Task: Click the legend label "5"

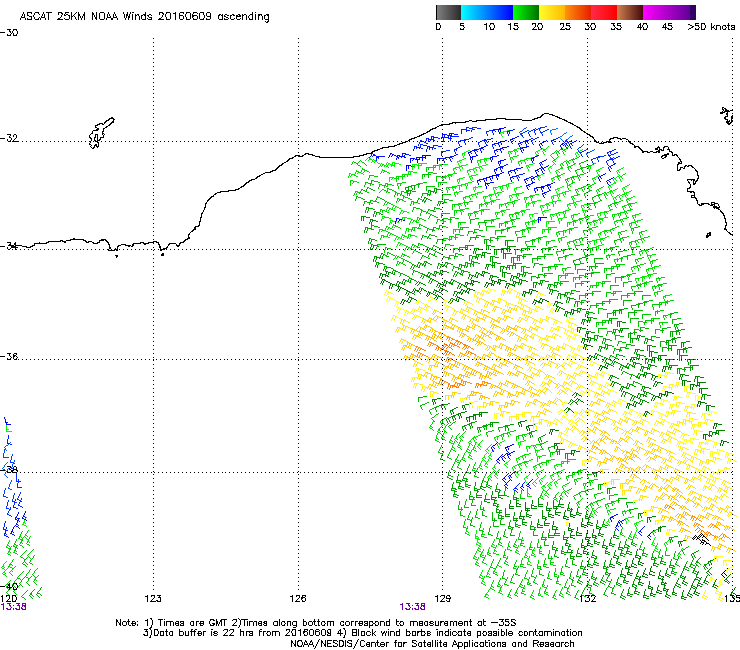Action: [462, 27]
